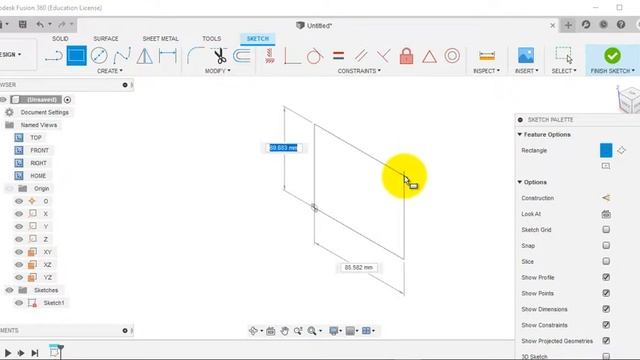Uncheck the Show Constraints checkbox
640x360 pixels.
click(x=606, y=325)
